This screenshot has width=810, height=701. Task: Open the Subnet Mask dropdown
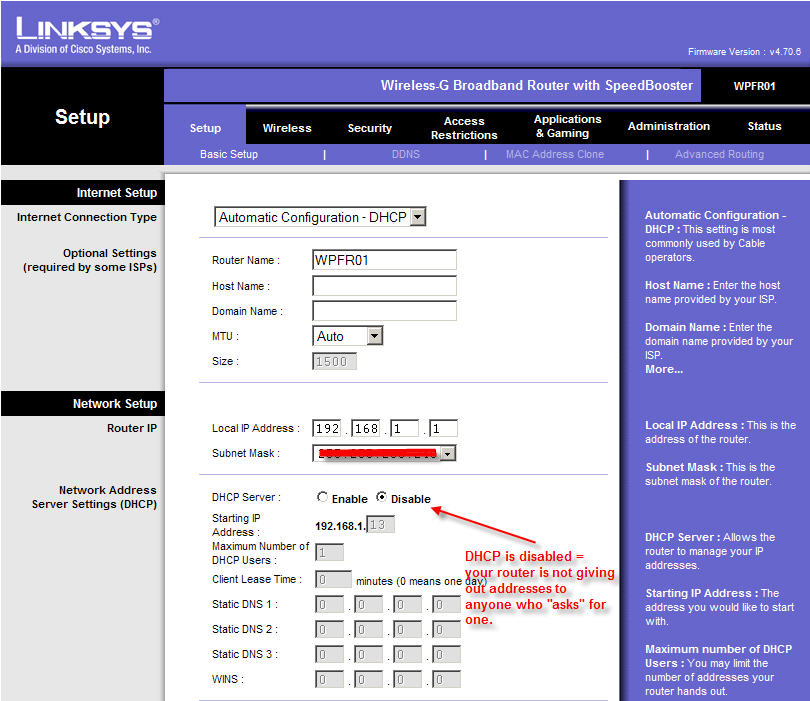coord(384,454)
